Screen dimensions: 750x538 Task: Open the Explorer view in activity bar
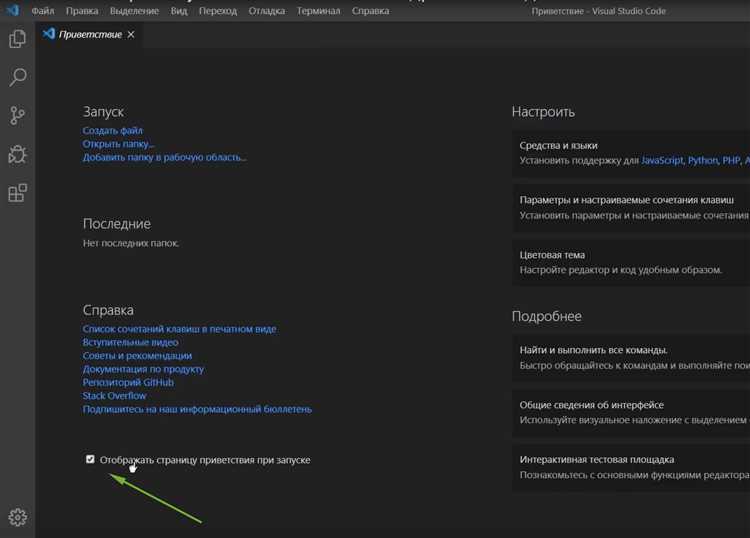17,39
